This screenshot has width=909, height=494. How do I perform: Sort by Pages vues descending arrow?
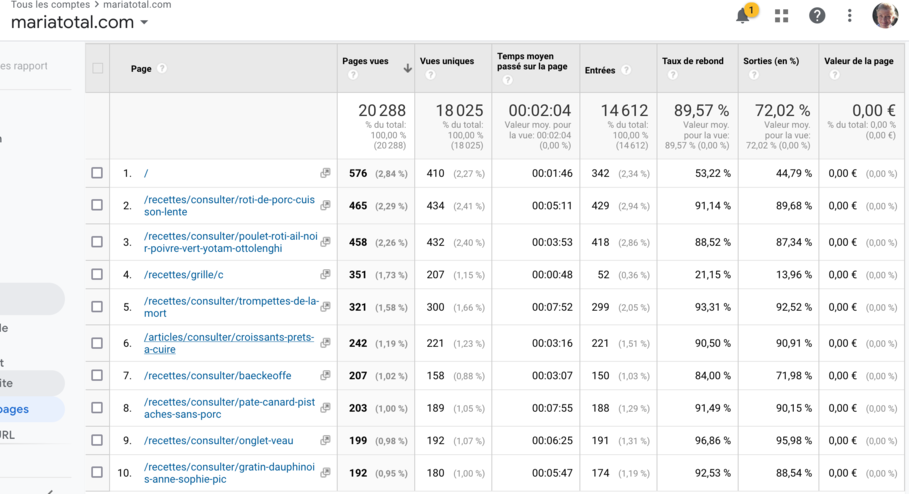click(407, 69)
